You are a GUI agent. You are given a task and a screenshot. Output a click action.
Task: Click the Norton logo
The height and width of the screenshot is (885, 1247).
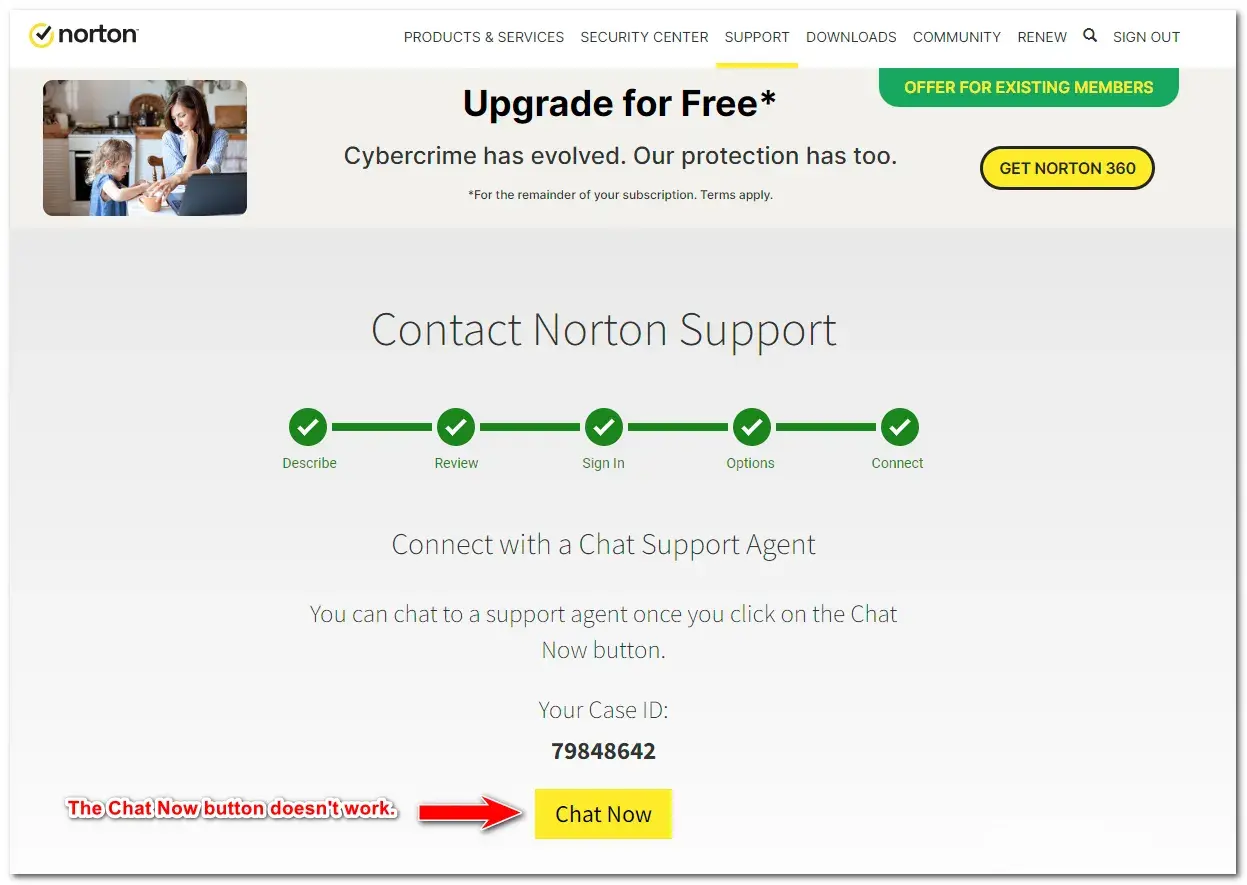click(x=84, y=36)
